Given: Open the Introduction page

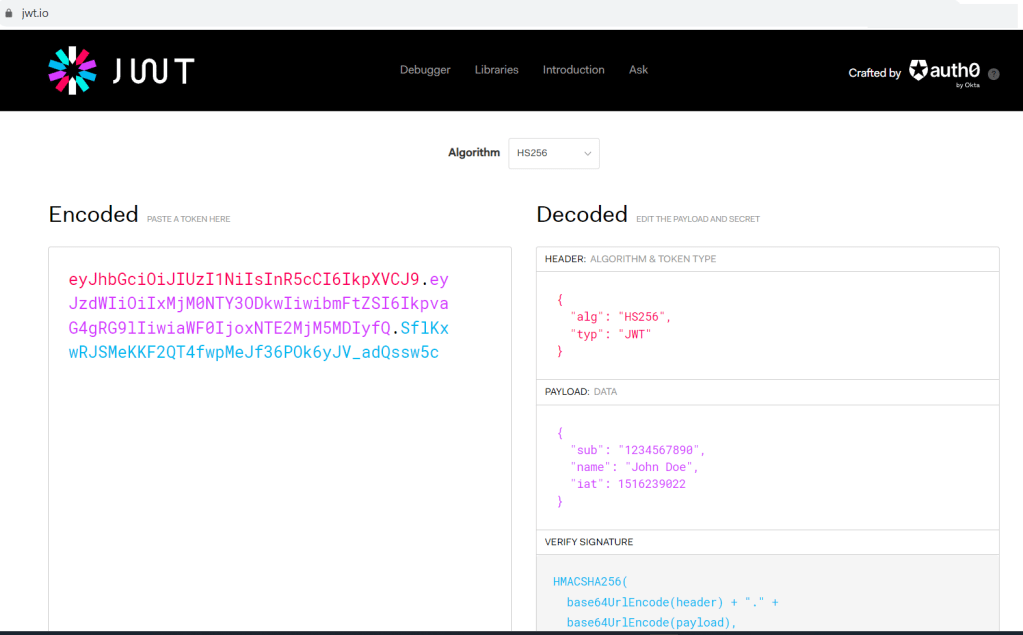Looking at the screenshot, I should click(x=573, y=70).
